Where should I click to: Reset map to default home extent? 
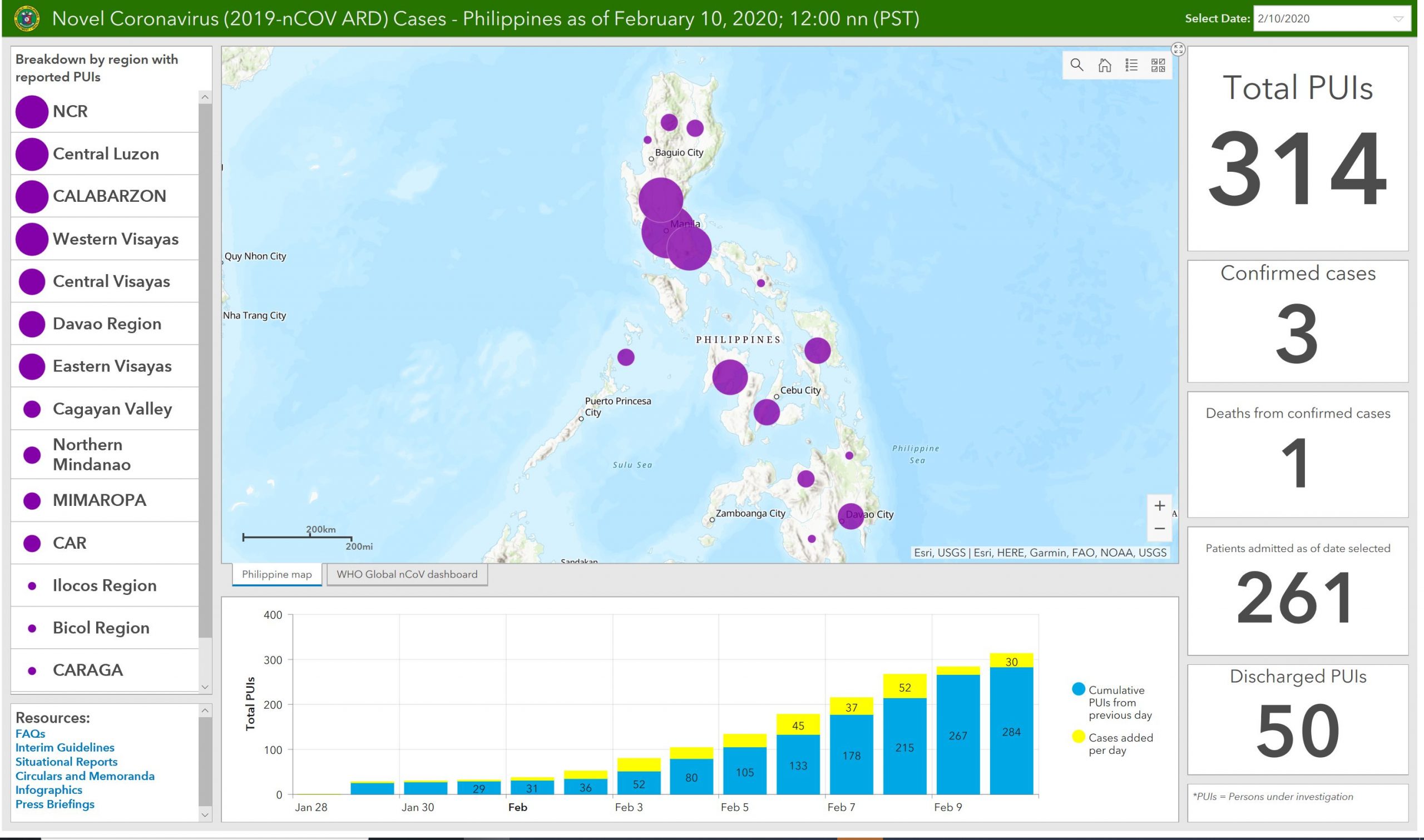[1104, 65]
